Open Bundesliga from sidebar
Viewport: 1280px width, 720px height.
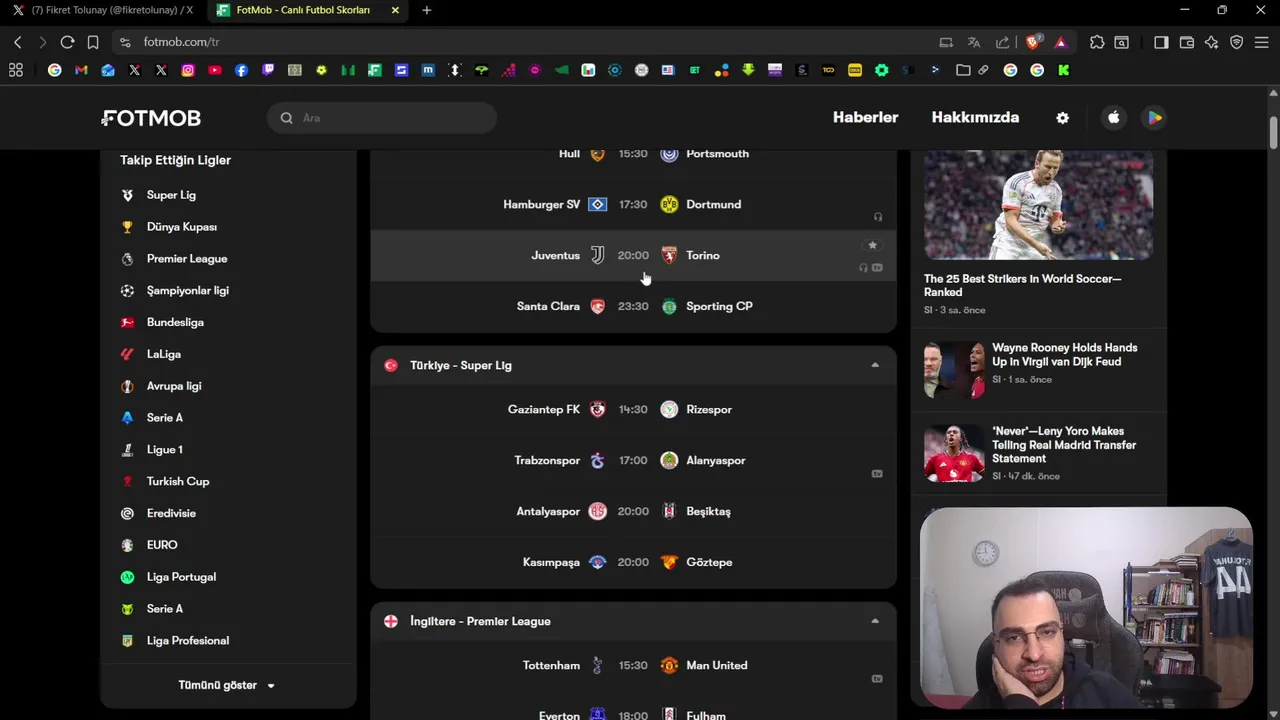175,322
